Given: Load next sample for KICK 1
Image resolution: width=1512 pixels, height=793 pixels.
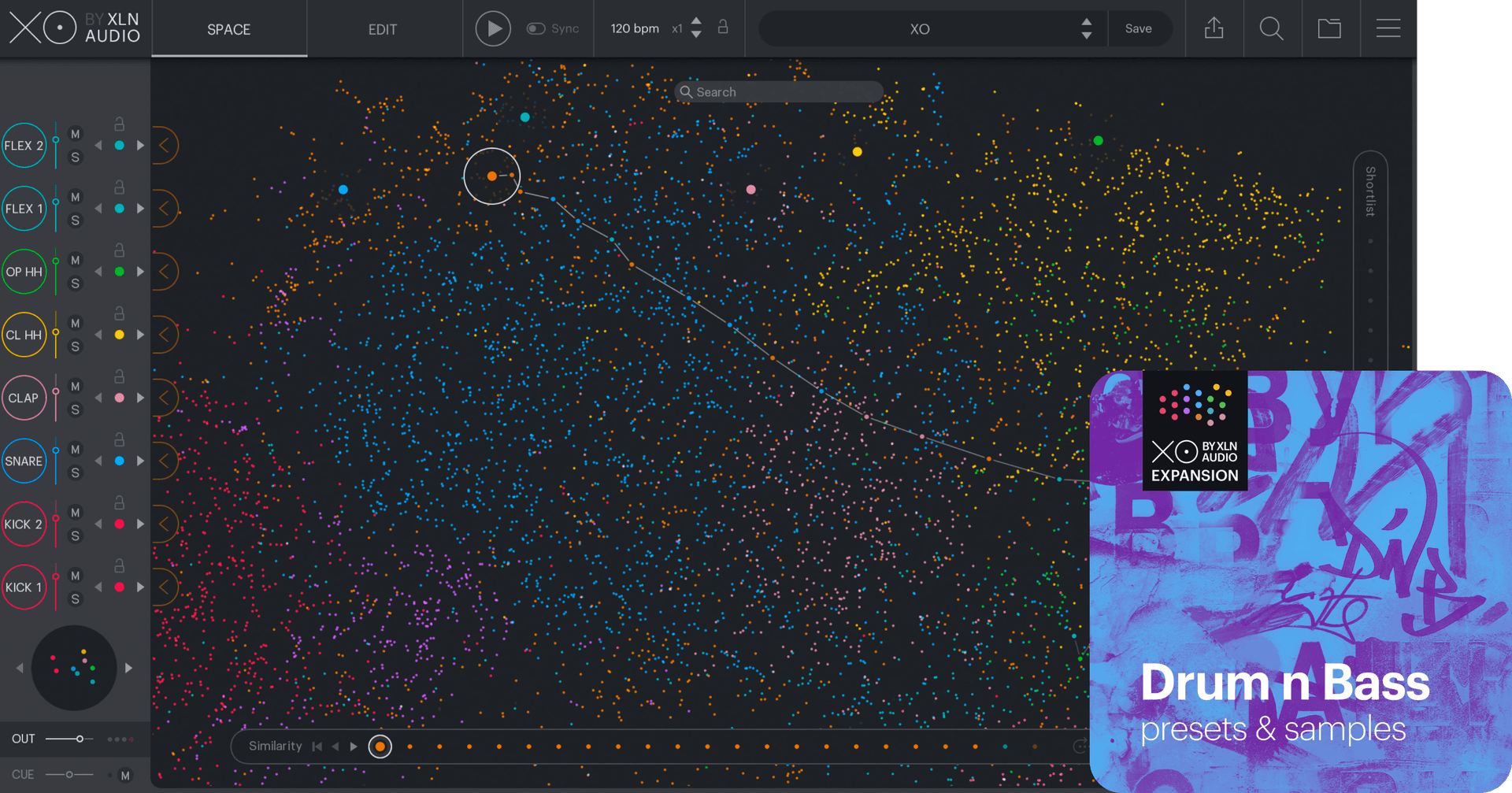Looking at the screenshot, I should (140, 587).
